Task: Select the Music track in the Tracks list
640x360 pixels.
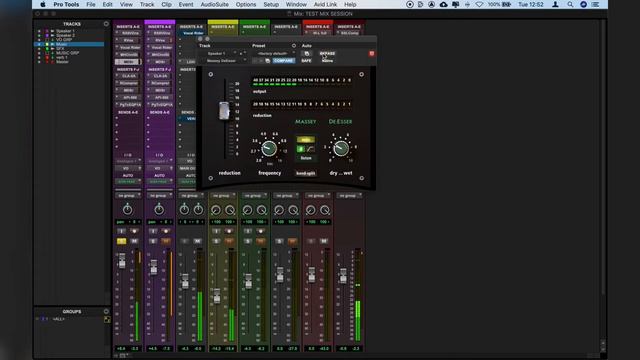Action: point(62,44)
